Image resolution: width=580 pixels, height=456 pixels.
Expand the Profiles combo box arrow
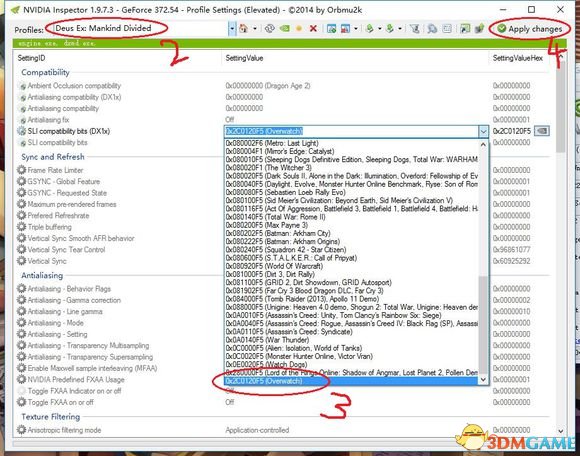(x=232, y=28)
